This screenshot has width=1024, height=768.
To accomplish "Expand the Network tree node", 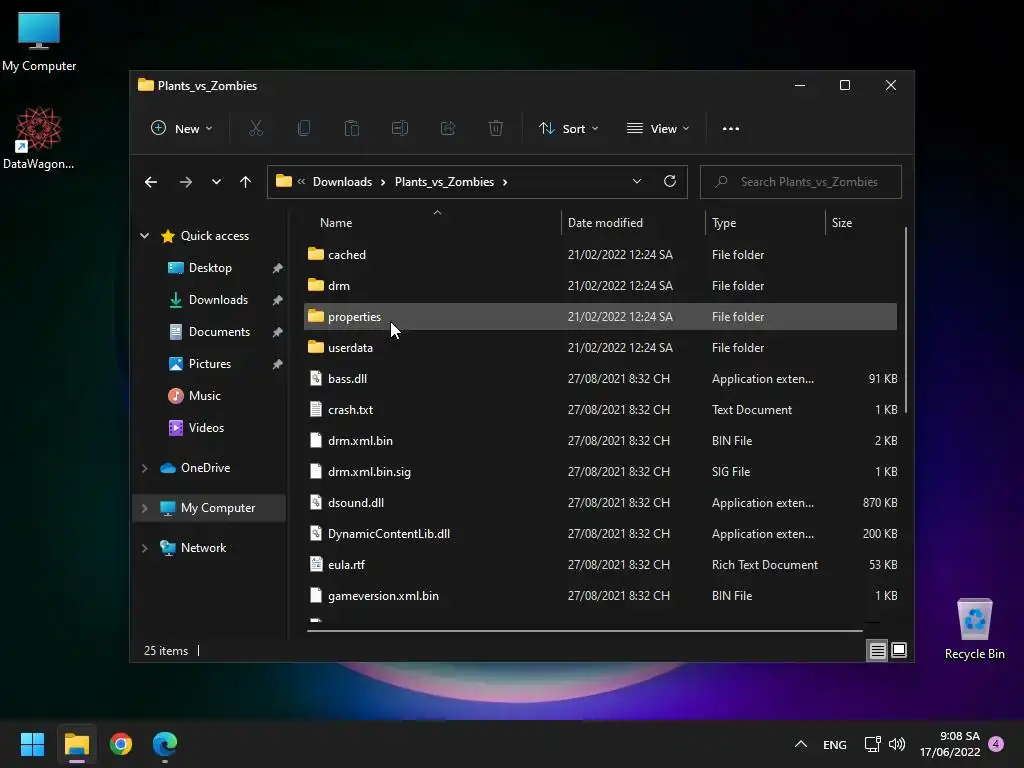I will (x=144, y=548).
